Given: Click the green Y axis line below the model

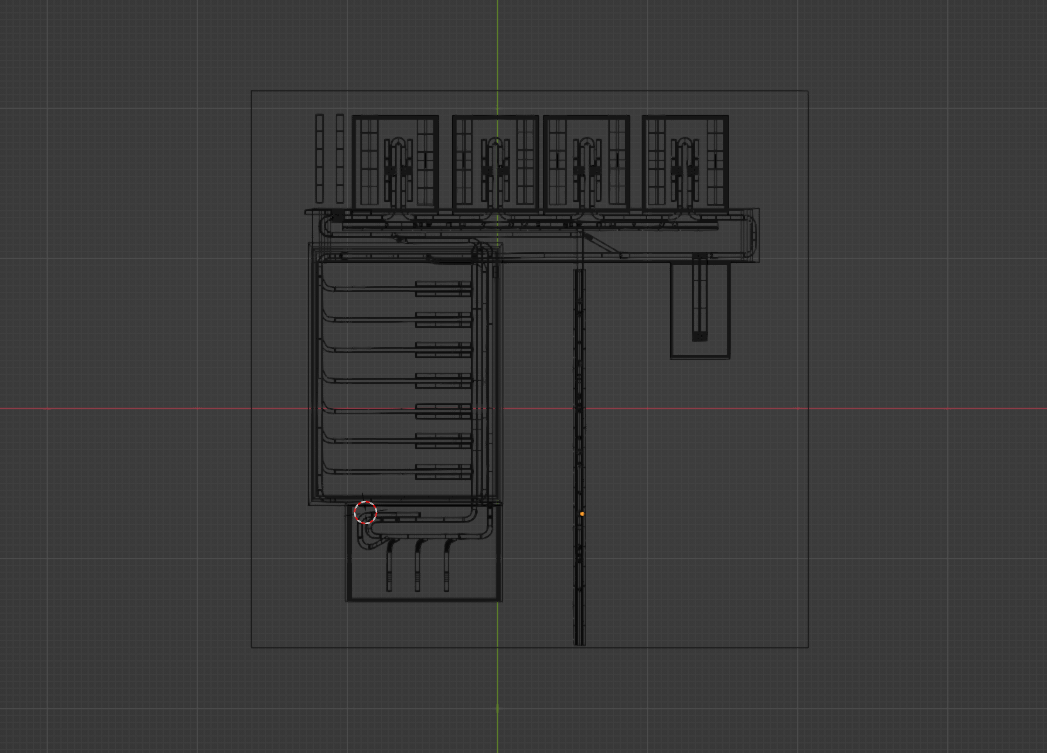Looking at the screenshot, I should click(x=497, y=700).
